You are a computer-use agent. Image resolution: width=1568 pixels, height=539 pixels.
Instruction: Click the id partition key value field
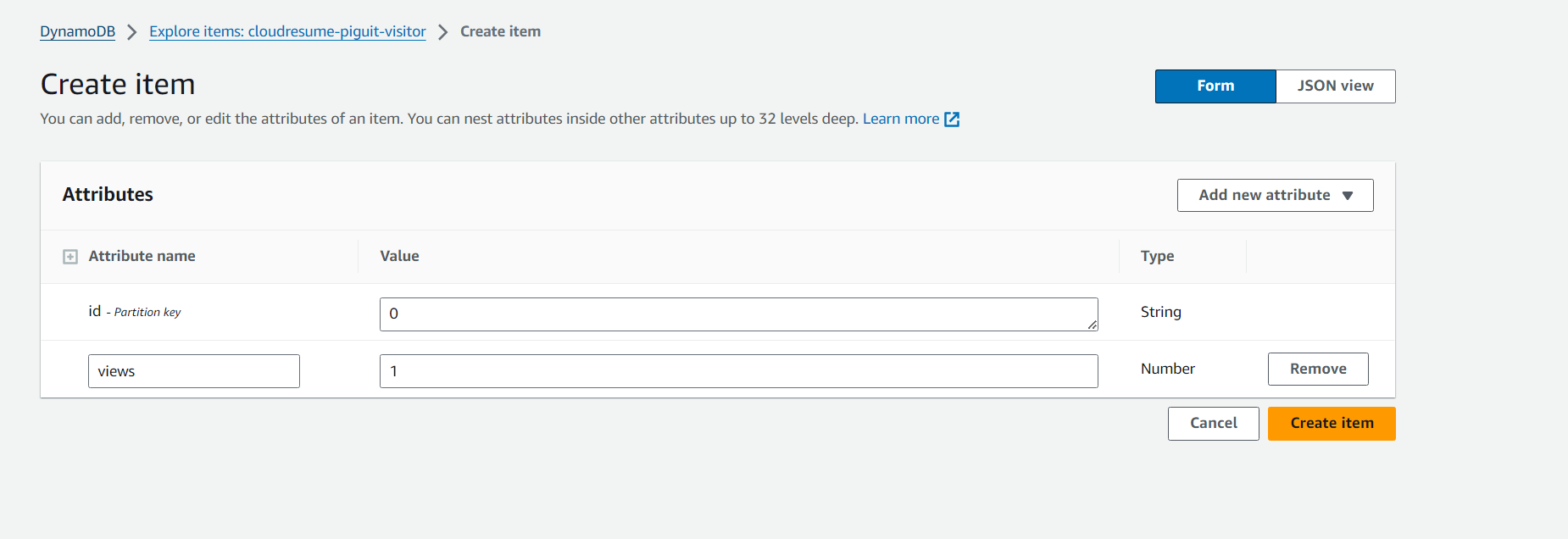(x=738, y=314)
